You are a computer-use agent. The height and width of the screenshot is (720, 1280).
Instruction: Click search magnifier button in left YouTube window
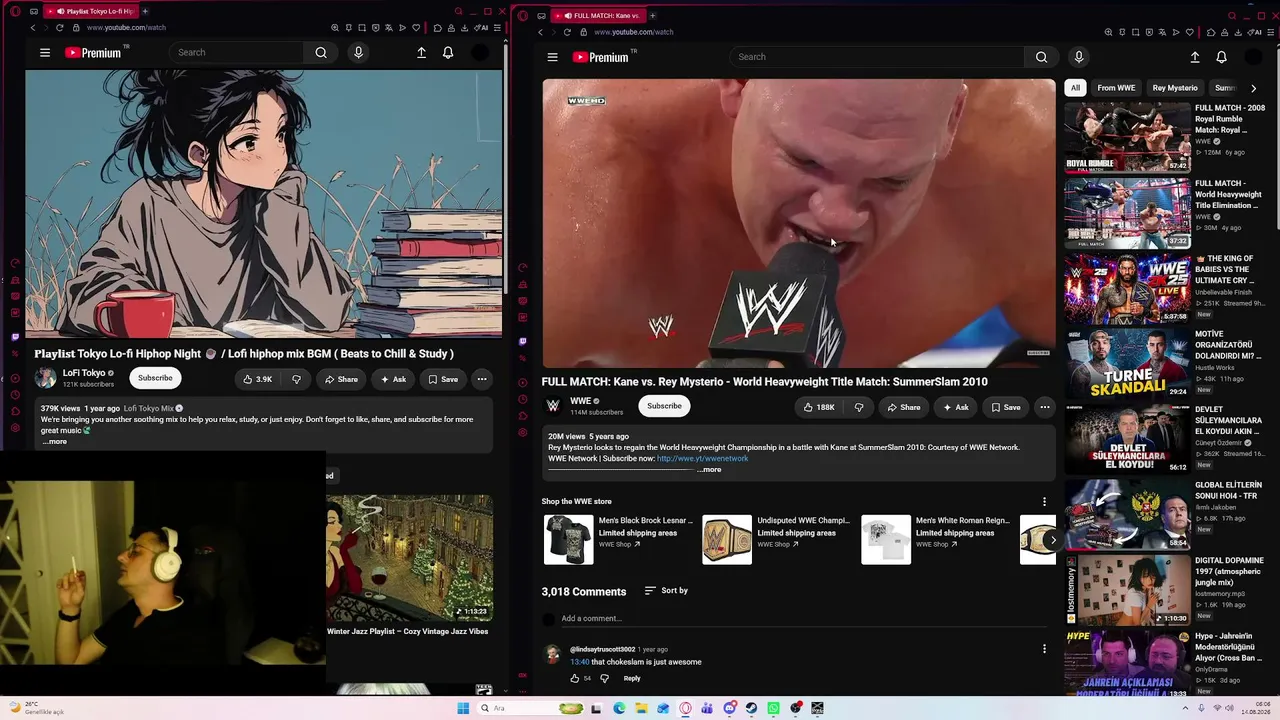(x=321, y=53)
